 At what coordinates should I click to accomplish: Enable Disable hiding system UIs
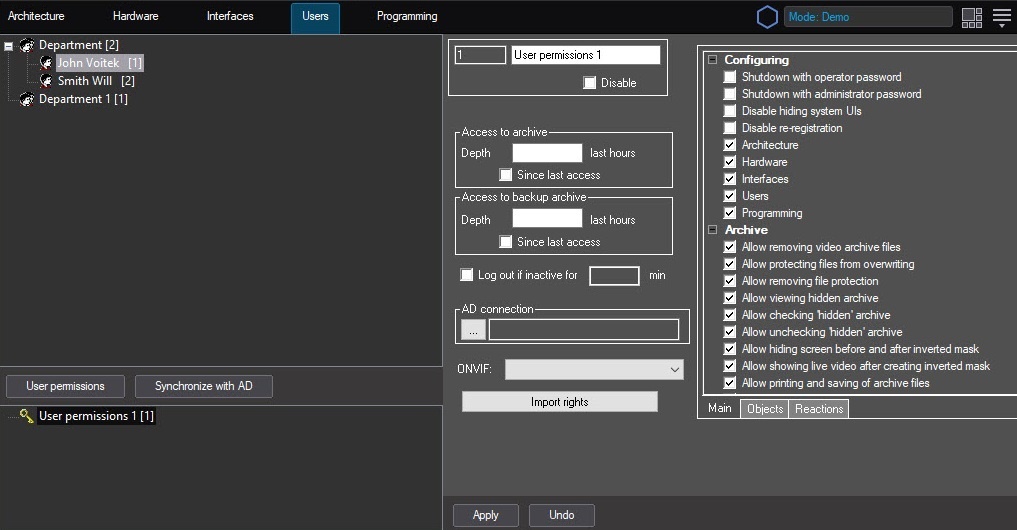pos(730,111)
